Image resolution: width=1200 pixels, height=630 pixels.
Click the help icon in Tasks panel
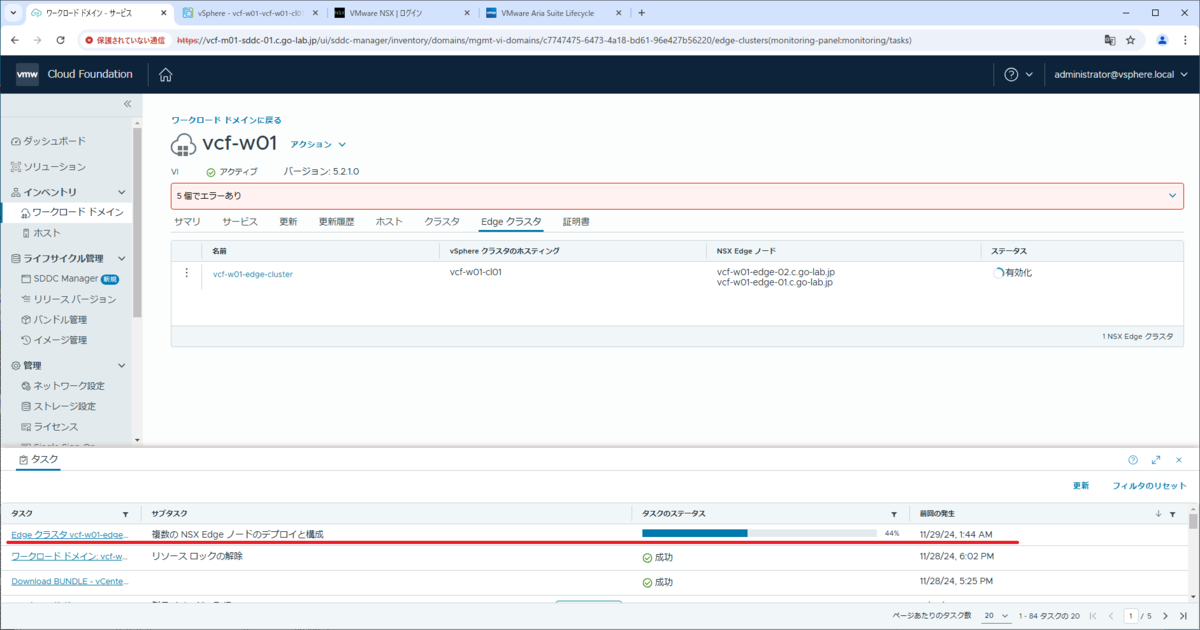1133,460
